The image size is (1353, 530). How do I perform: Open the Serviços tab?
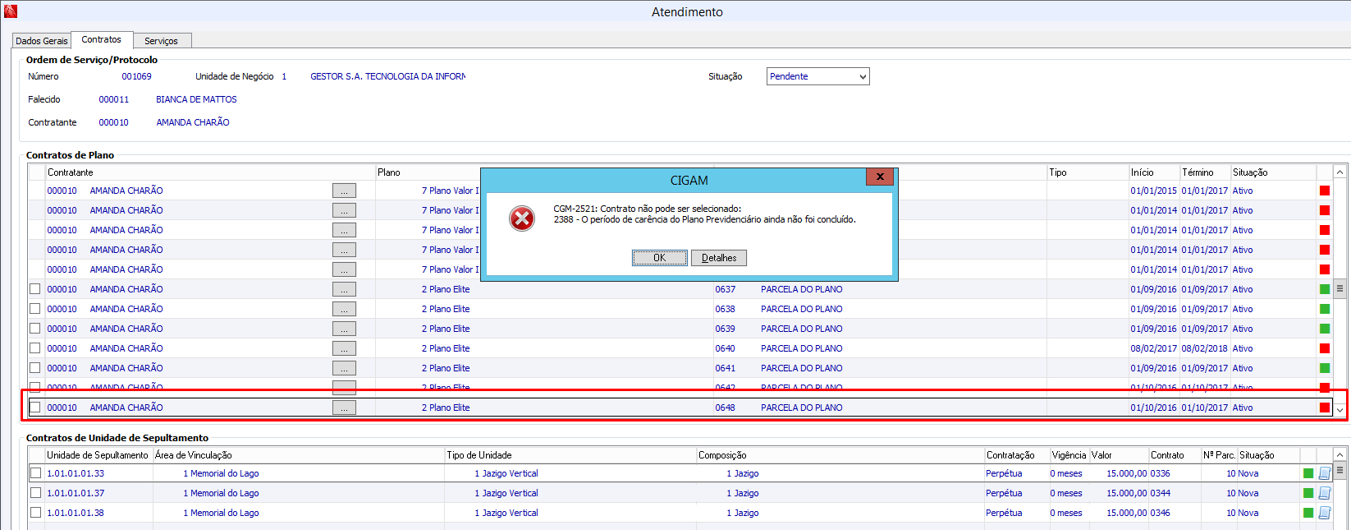[161, 41]
